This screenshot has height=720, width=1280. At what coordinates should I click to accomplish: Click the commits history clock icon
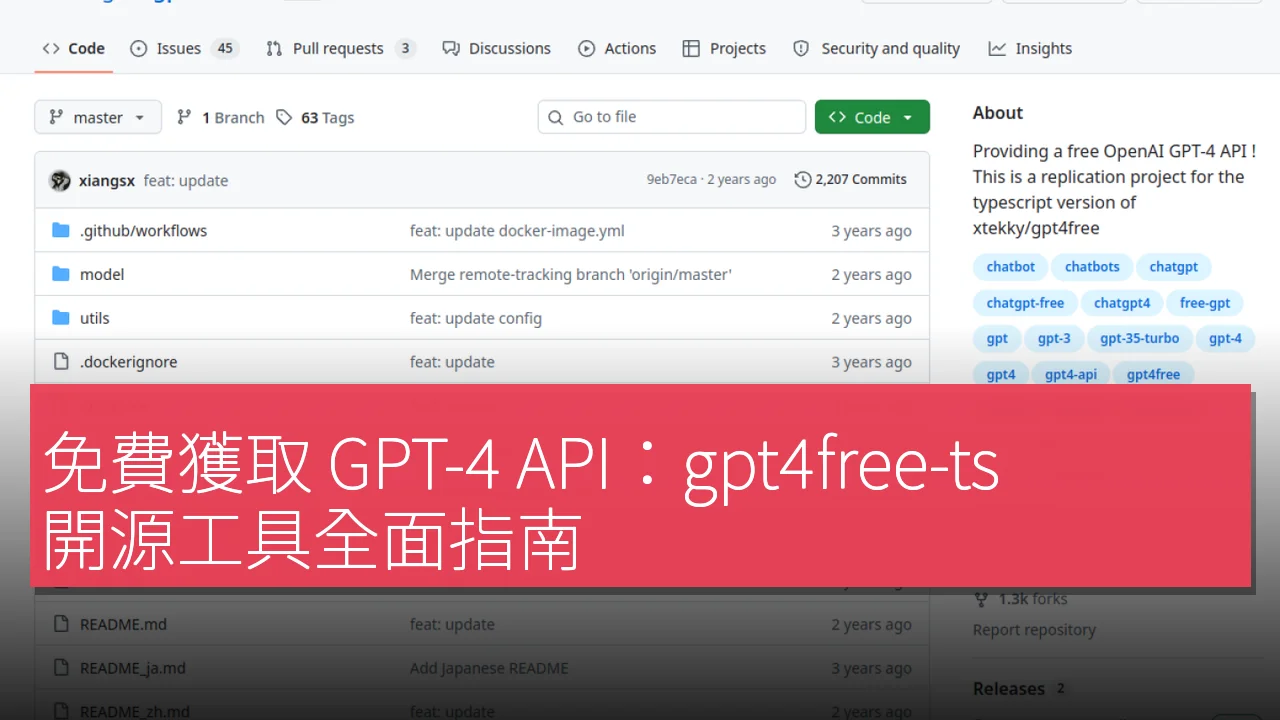pos(802,180)
